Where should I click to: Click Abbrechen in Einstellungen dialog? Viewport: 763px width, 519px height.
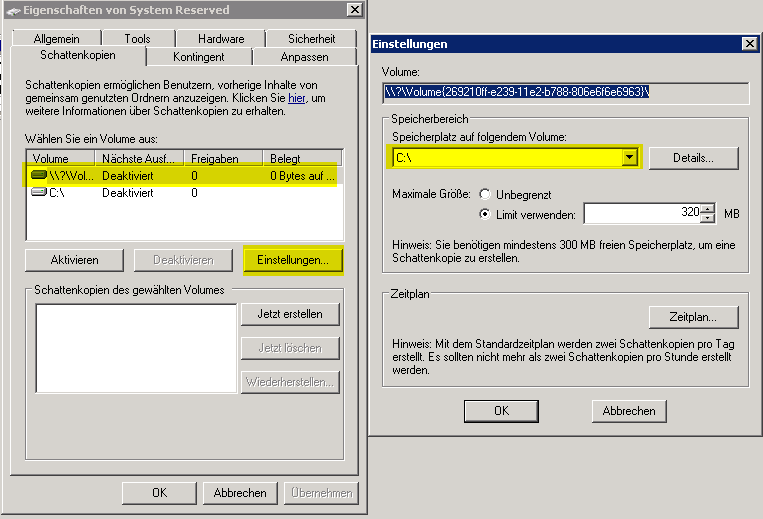(629, 411)
